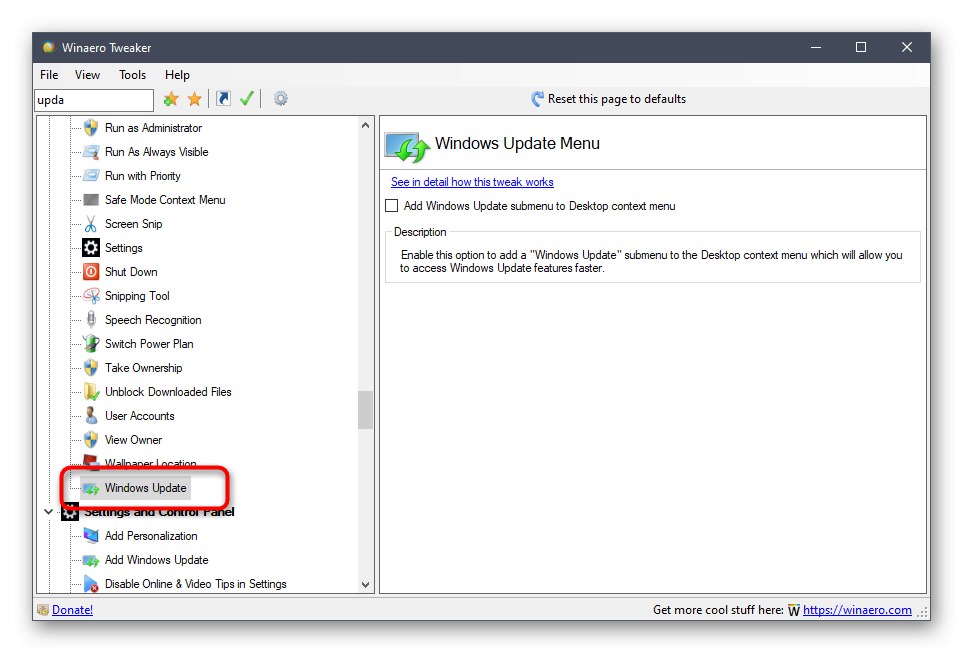This screenshot has width=963, height=653.
Task: Click the shortcut export toolbar icon
Action: tap(224, 98)
